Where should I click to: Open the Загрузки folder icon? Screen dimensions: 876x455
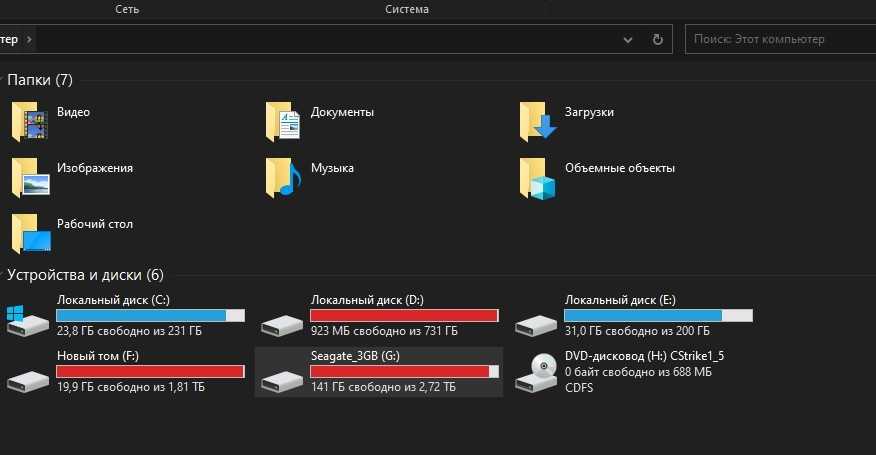(538, 122)
